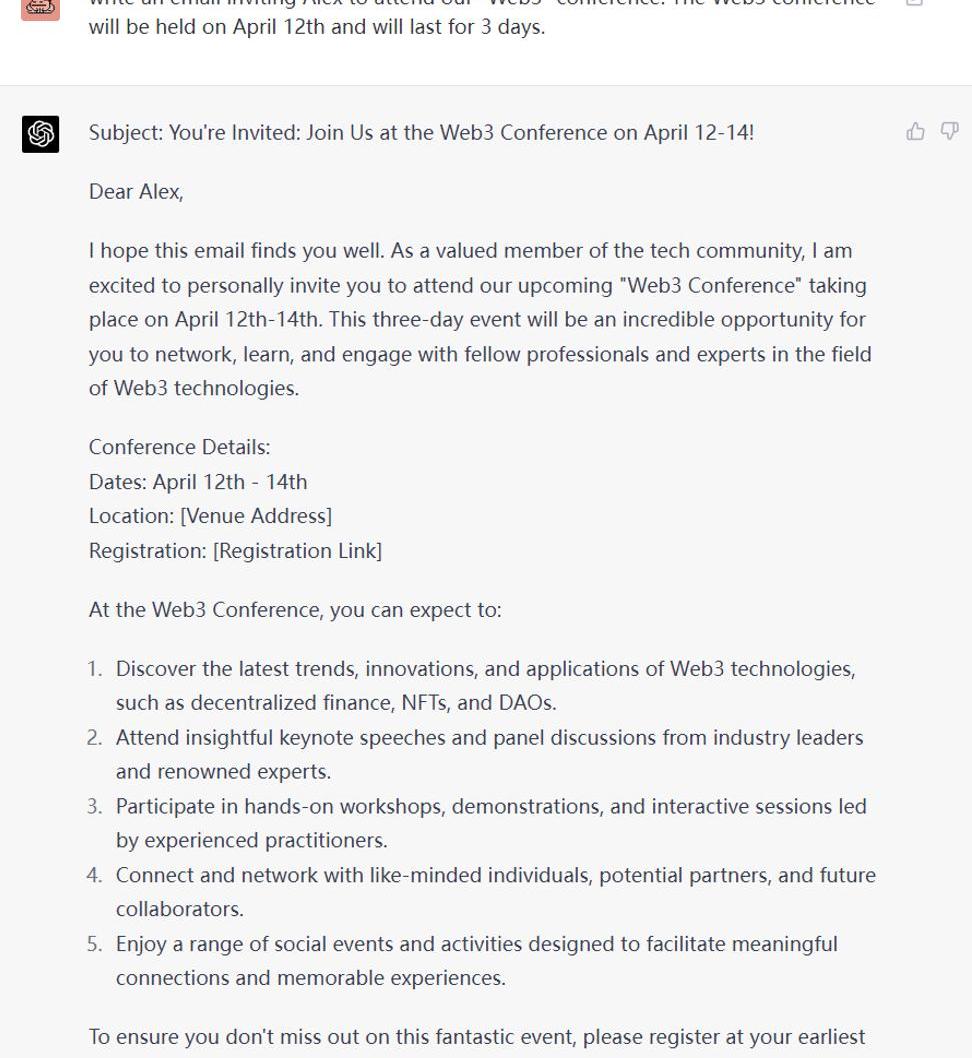972x1058 pixels.
Task: Click the "Conference Details:" heading
Action: click(x=180, y=447)
